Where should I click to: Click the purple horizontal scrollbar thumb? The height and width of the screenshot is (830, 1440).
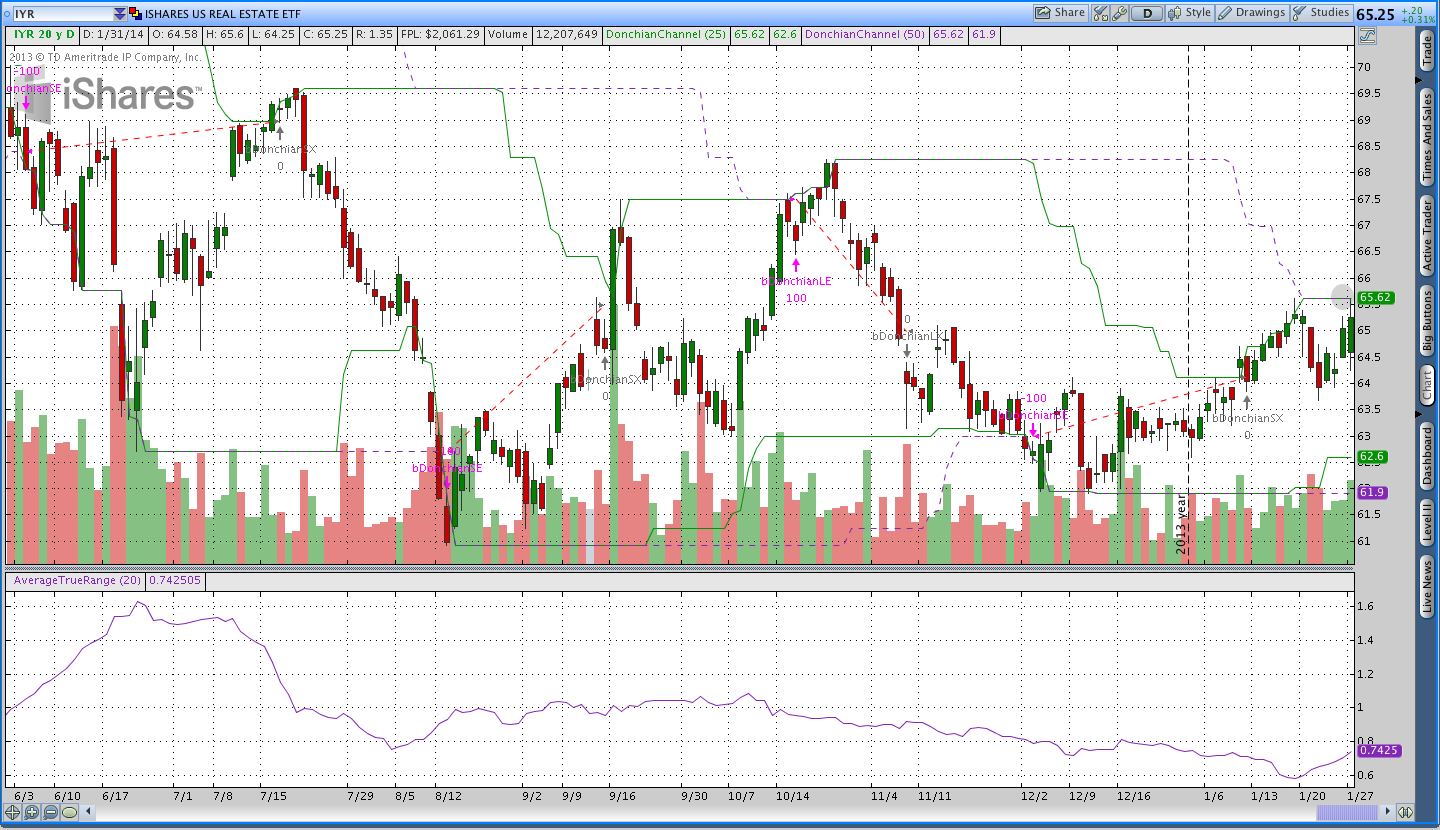pos(1348,813)
